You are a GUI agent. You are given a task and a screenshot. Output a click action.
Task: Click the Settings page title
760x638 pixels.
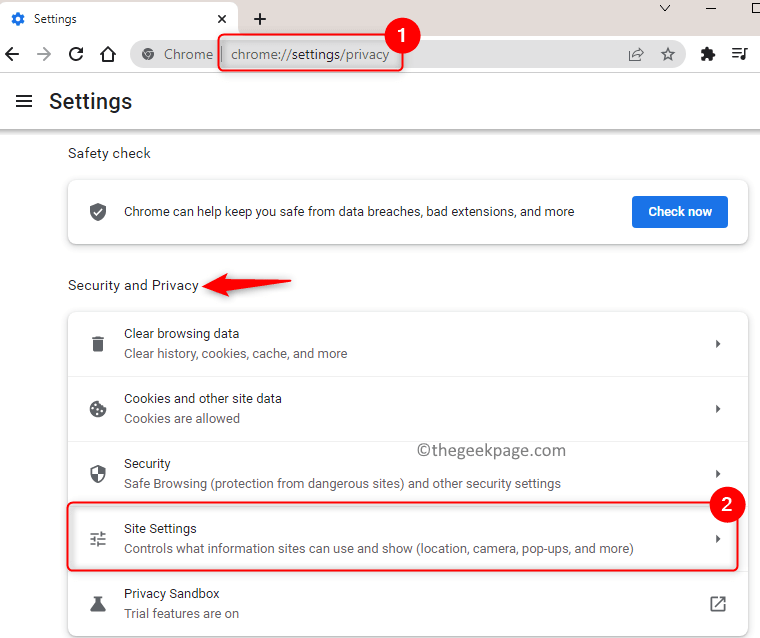point(90,101)
